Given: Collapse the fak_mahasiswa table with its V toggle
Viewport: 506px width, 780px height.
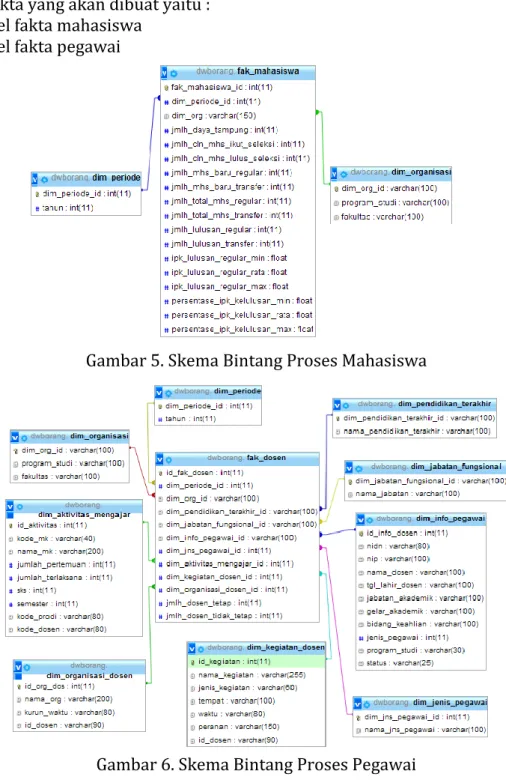Looking at the screenshot, I should pyautogui.click(x=165, y=73).
